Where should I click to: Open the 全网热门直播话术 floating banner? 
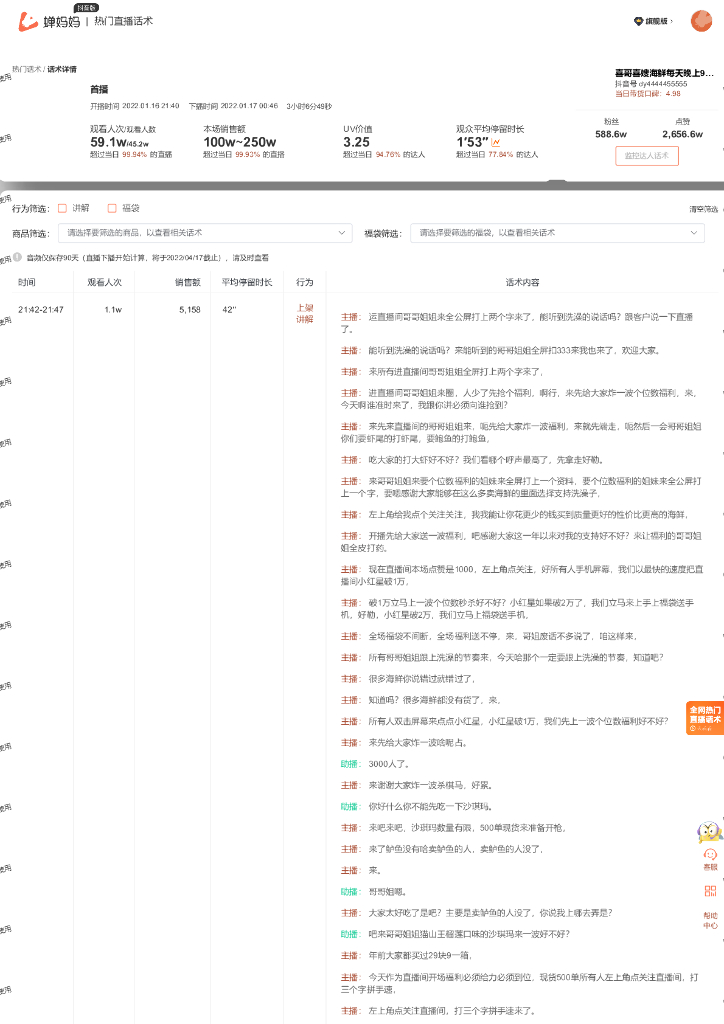705,718
